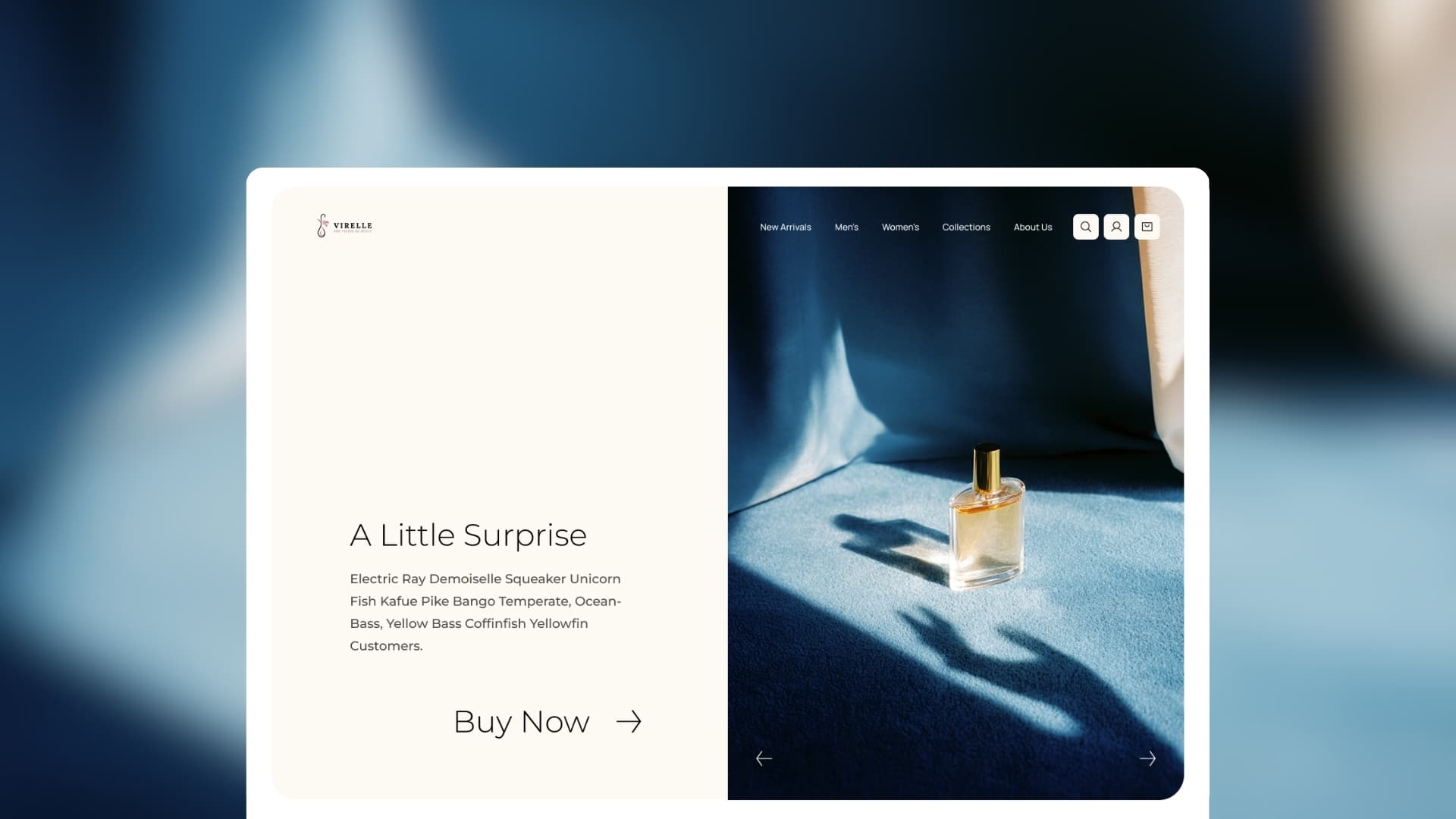Open the search icon button
Viewport: 1456px width, 819px height.
coord(1085,227)
